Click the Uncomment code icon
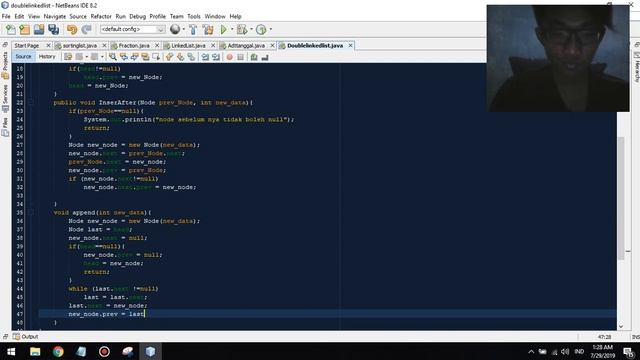The height and width of the screenshot is (360, 640). coord(265,57)
